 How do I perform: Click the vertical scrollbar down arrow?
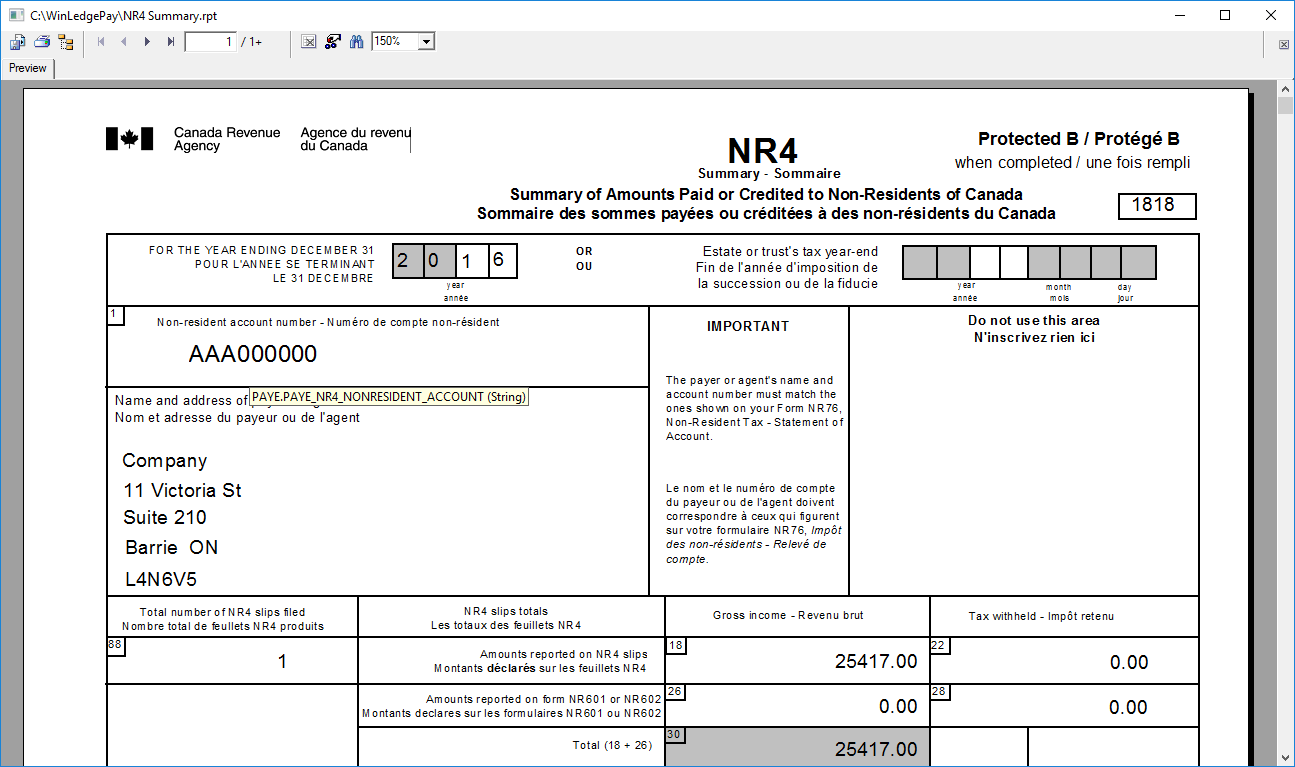pos(1285,757)
